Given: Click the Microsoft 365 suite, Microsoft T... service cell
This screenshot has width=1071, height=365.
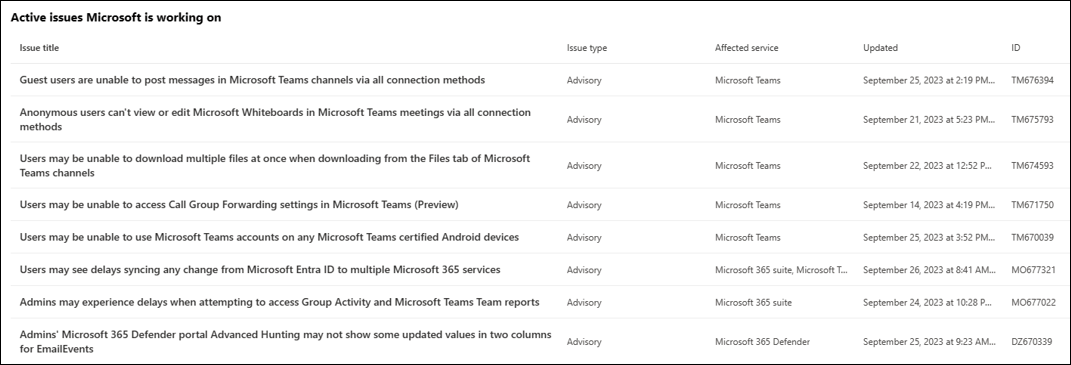Looking at the screenshot, I should [781, 270].
